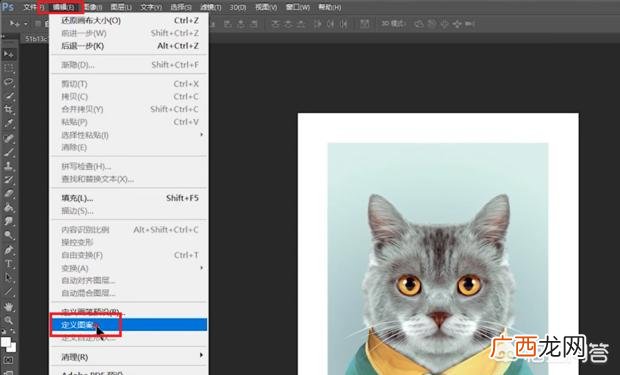Open the 选择(S) menu
The width and height of the screenshot is (620, 375).
click(181, 7)
